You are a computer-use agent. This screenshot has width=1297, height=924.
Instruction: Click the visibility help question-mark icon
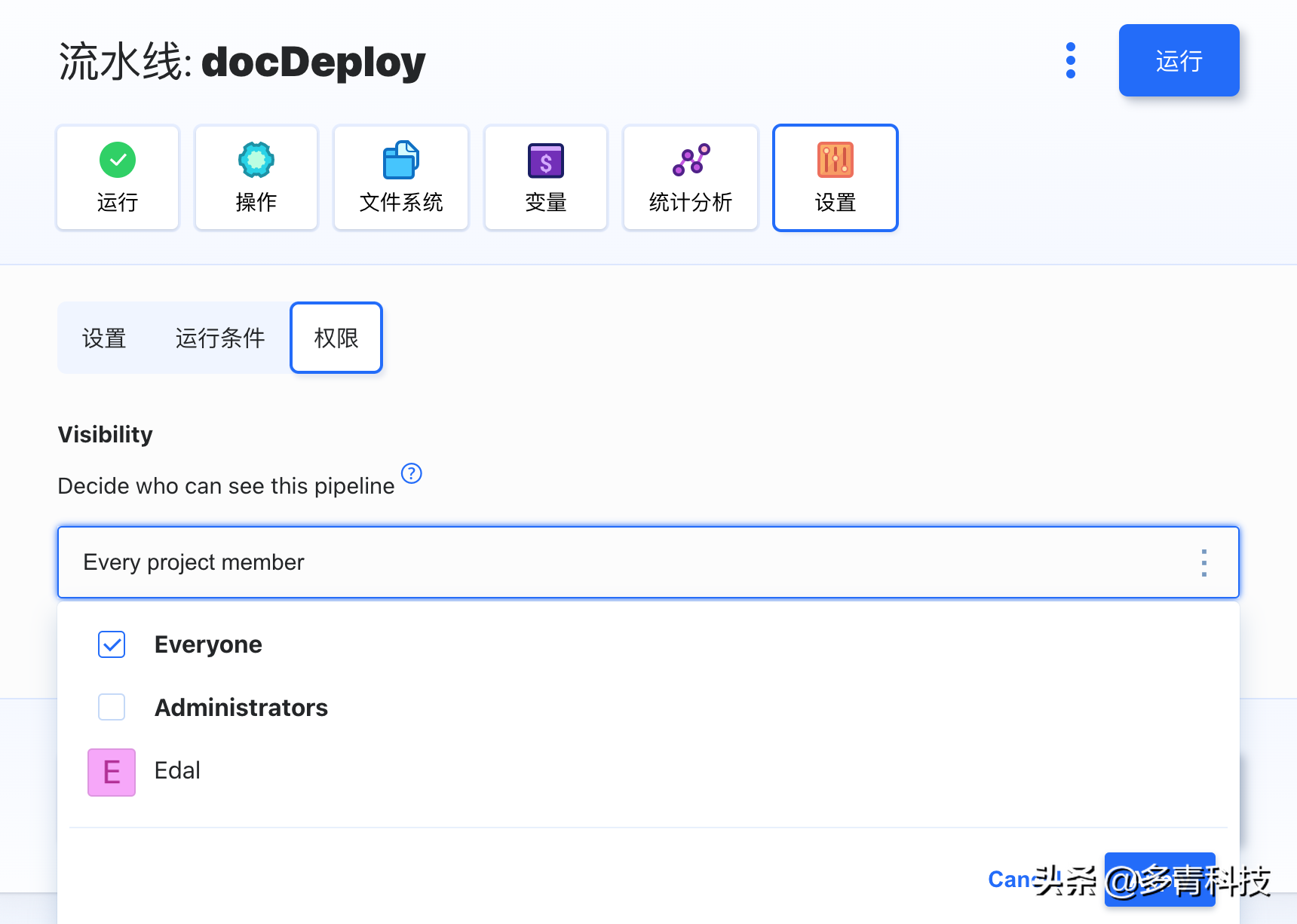412,473
